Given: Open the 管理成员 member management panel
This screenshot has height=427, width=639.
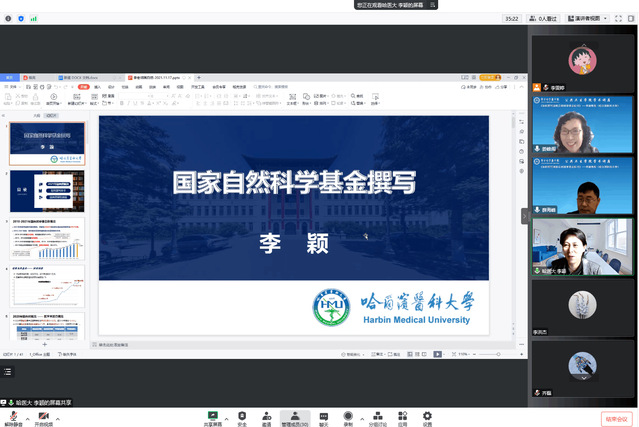Looking at the screenshot, I should coord(294,414).
